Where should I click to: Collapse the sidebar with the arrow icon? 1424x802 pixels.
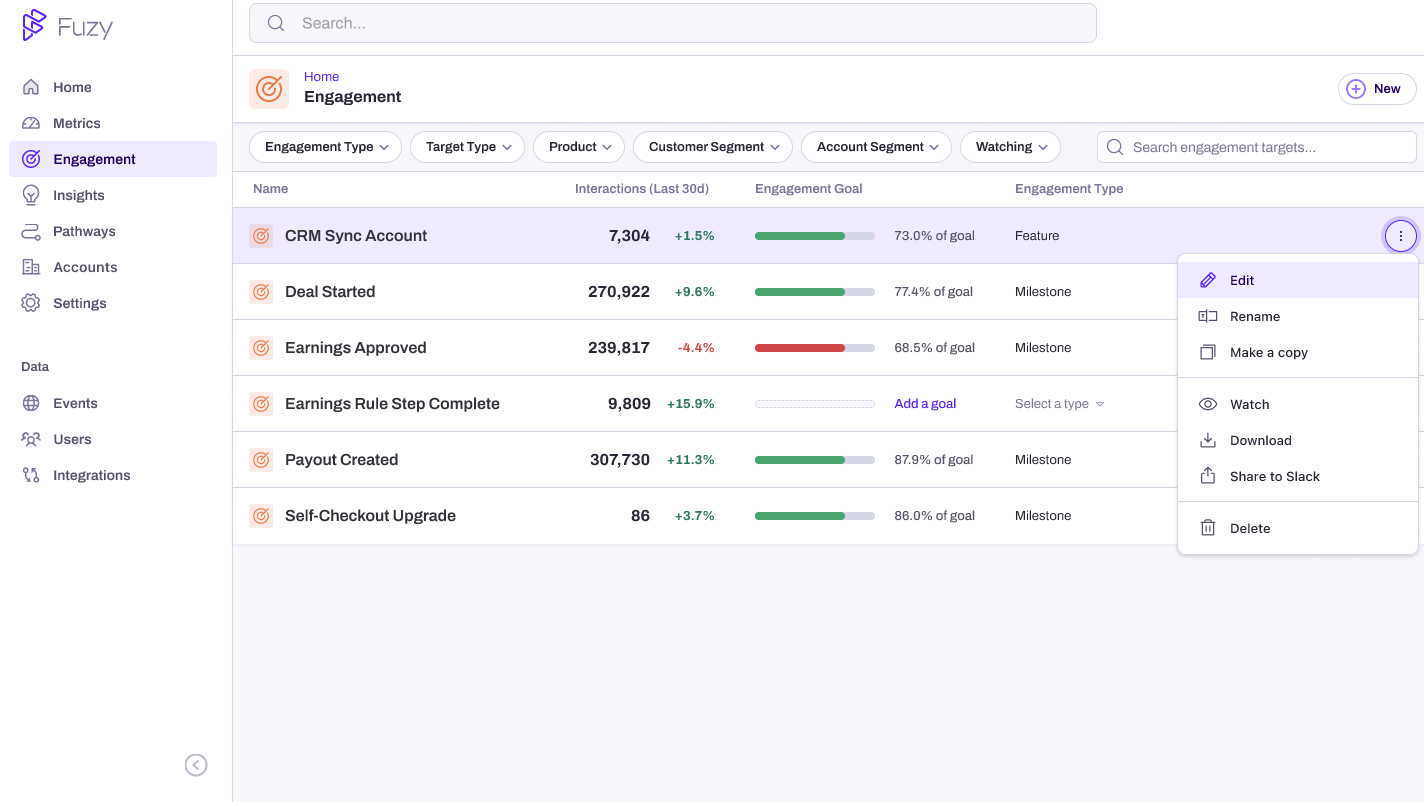(x=196, y=765)
